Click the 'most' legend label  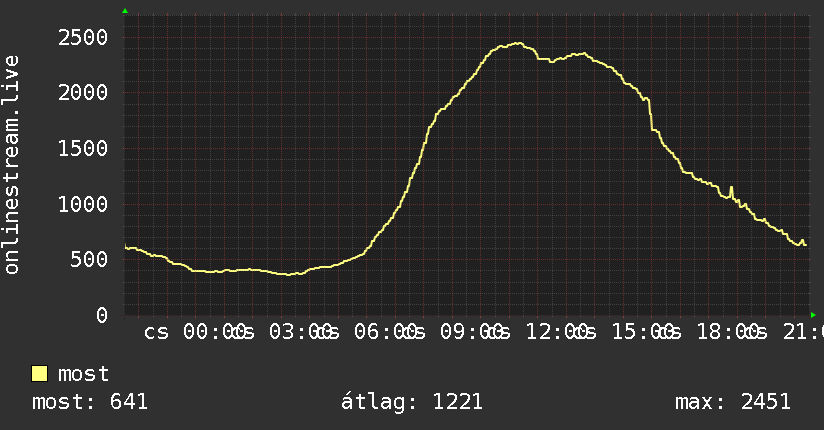pos(84,374)
